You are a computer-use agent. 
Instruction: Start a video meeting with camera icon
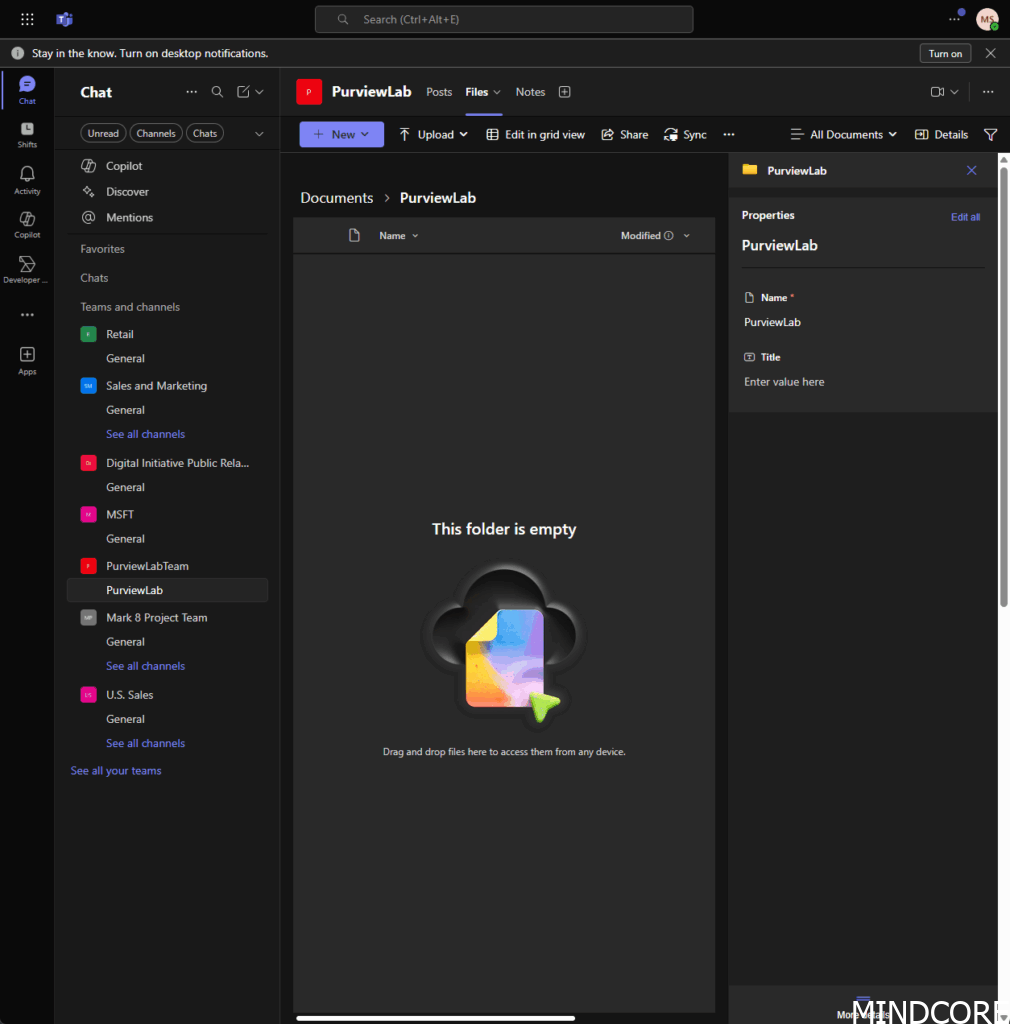click(937, 92)
